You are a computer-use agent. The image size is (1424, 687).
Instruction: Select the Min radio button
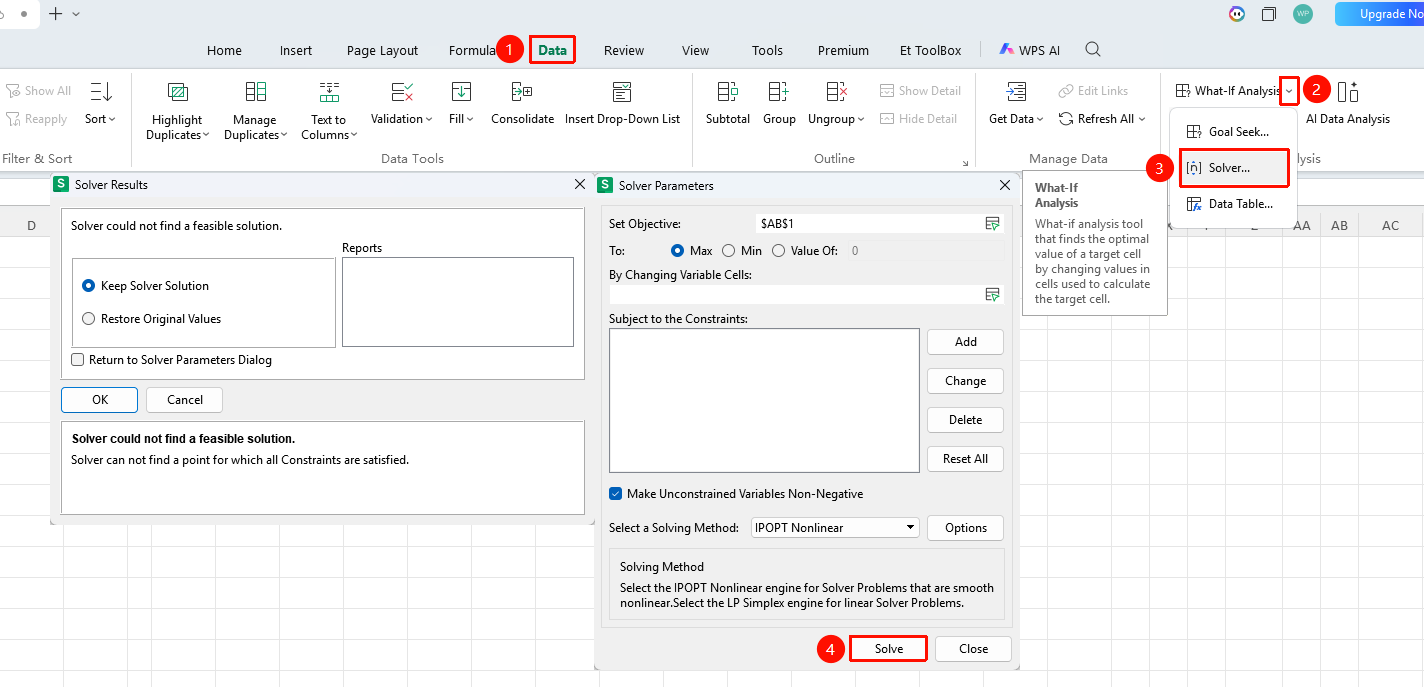tap(728, 251)
